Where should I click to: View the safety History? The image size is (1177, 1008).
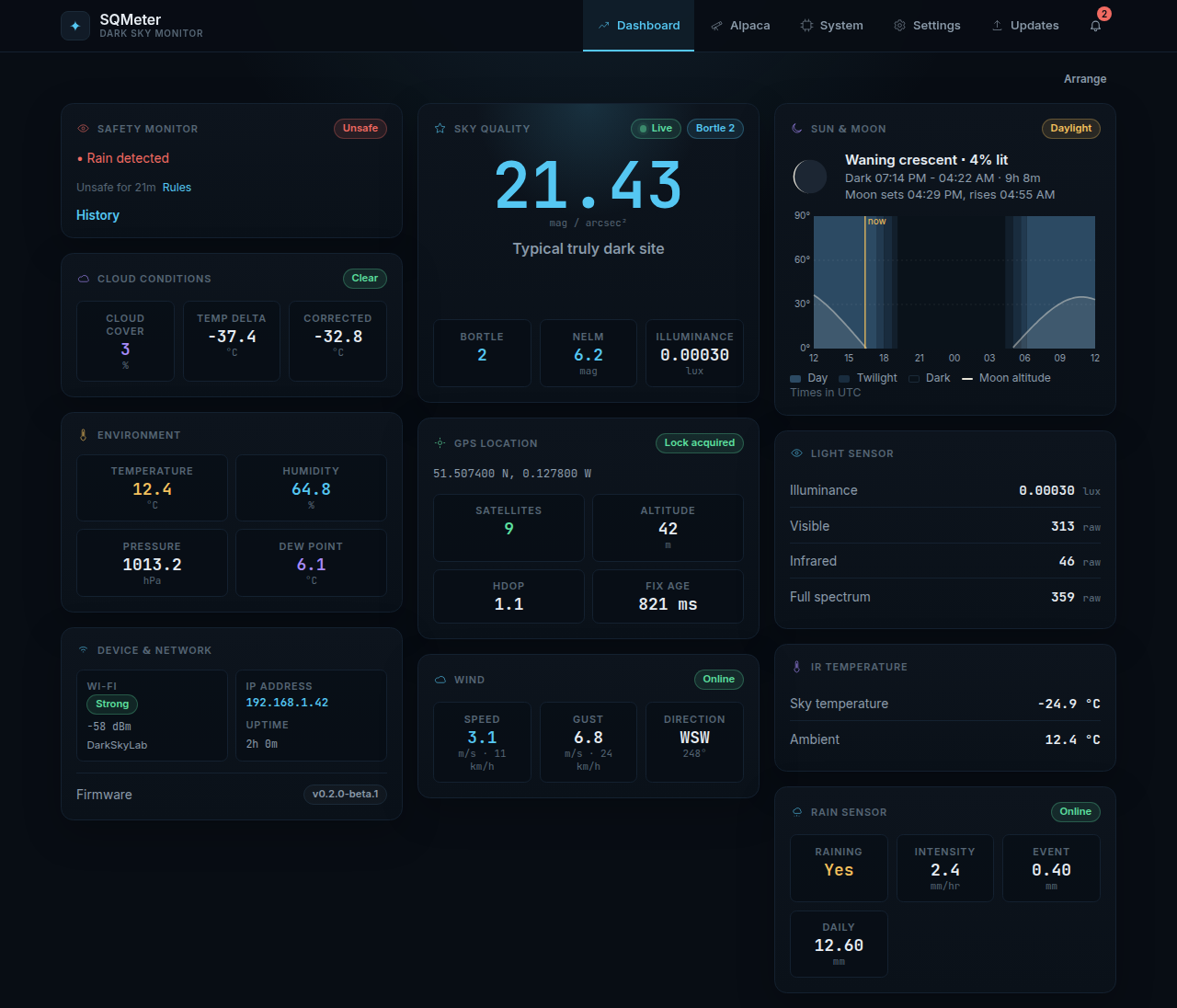point(97,215)
